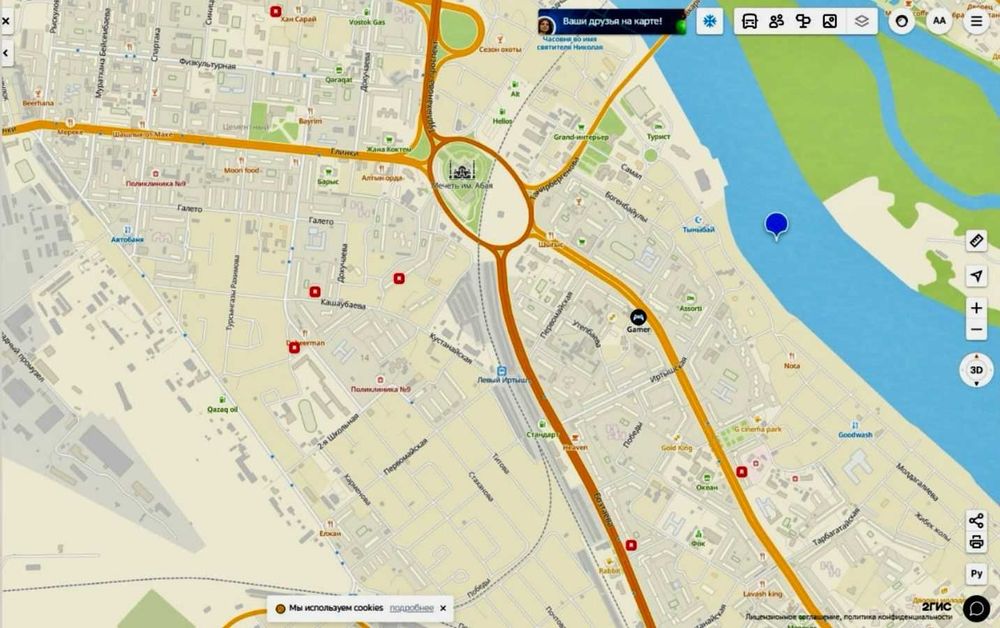This screenshot has height=628, width=1000.
Task: Click the Bayrim marker
Action: tap(311, 112)
